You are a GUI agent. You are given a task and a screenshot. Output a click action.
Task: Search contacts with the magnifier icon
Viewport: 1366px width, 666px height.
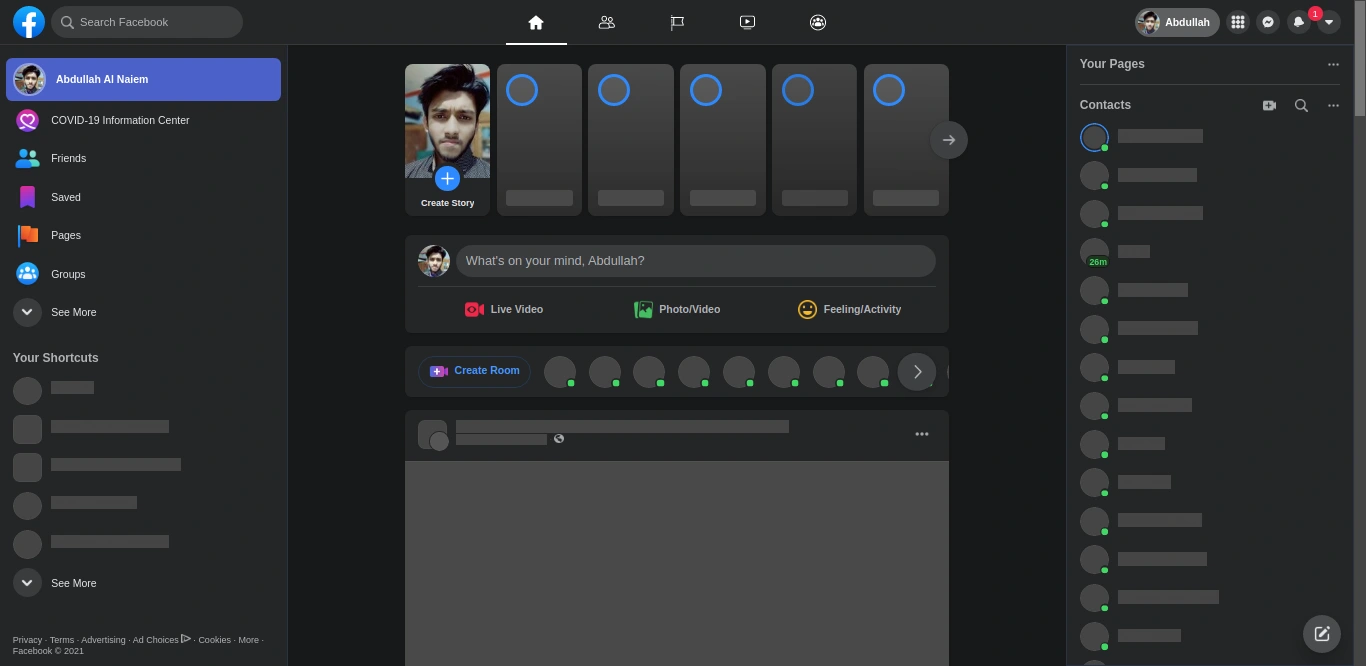[1301, 105]
